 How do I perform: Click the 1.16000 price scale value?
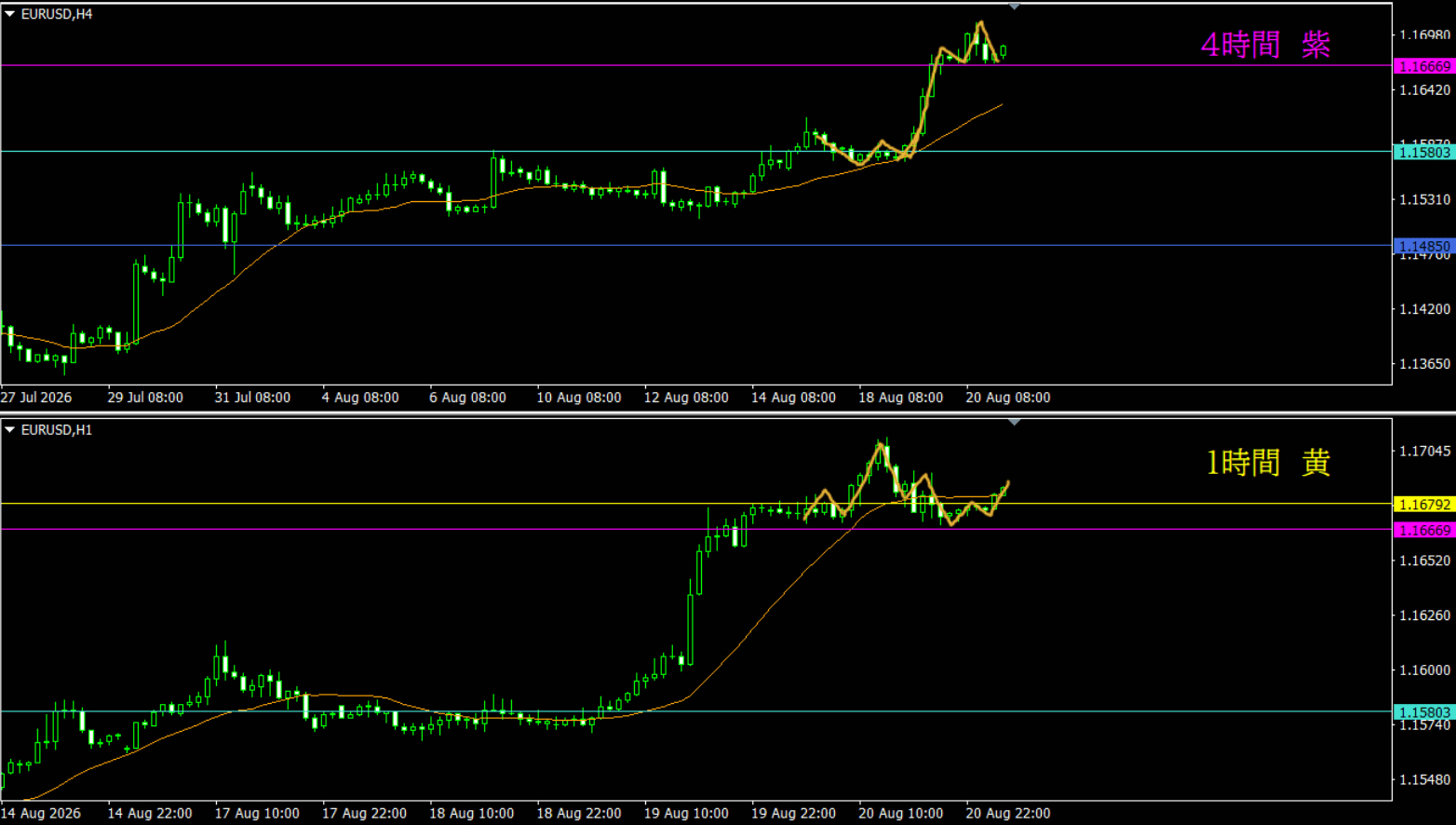point(1425,670)
